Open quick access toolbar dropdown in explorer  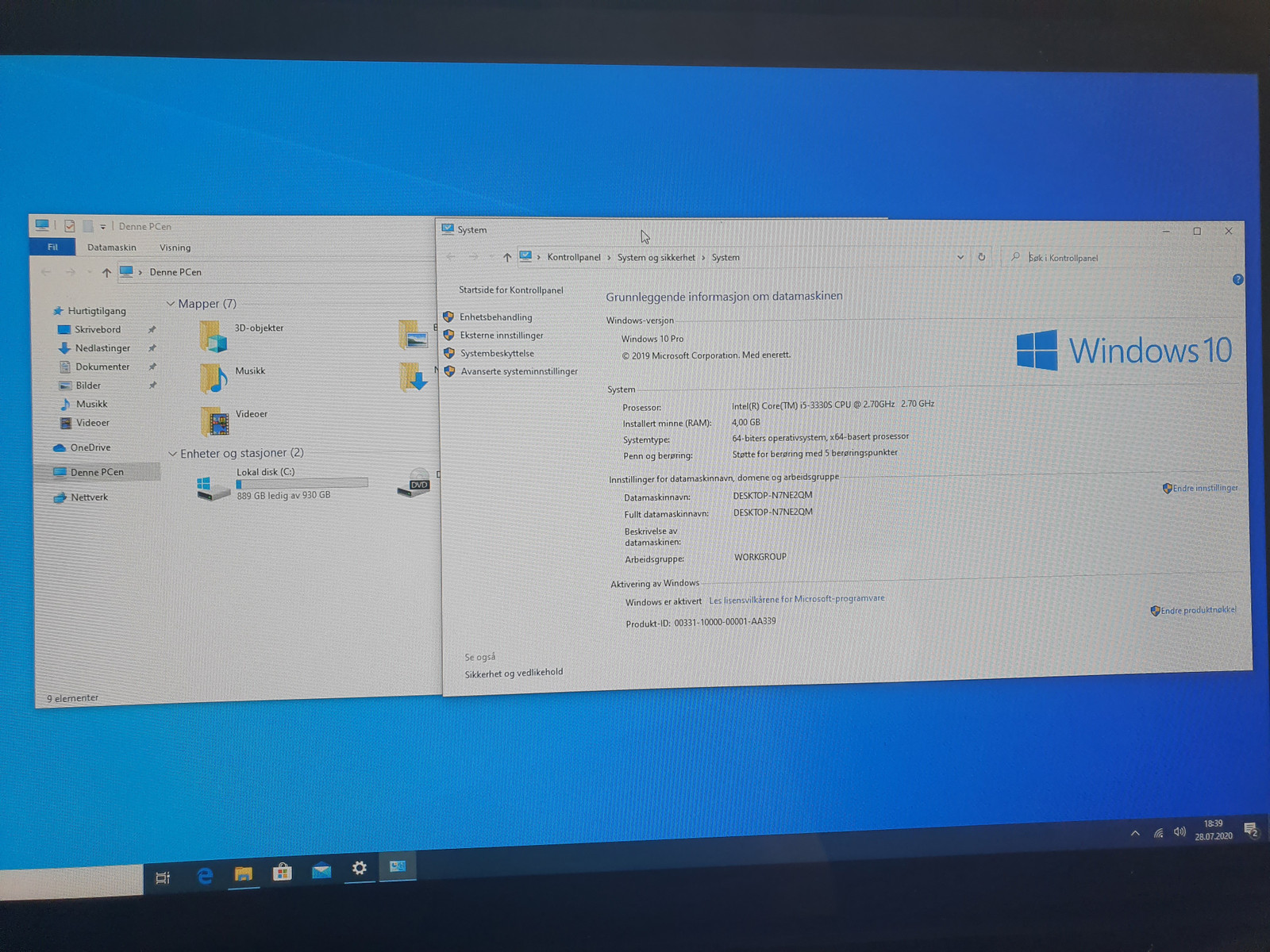[x=103, y=227]
